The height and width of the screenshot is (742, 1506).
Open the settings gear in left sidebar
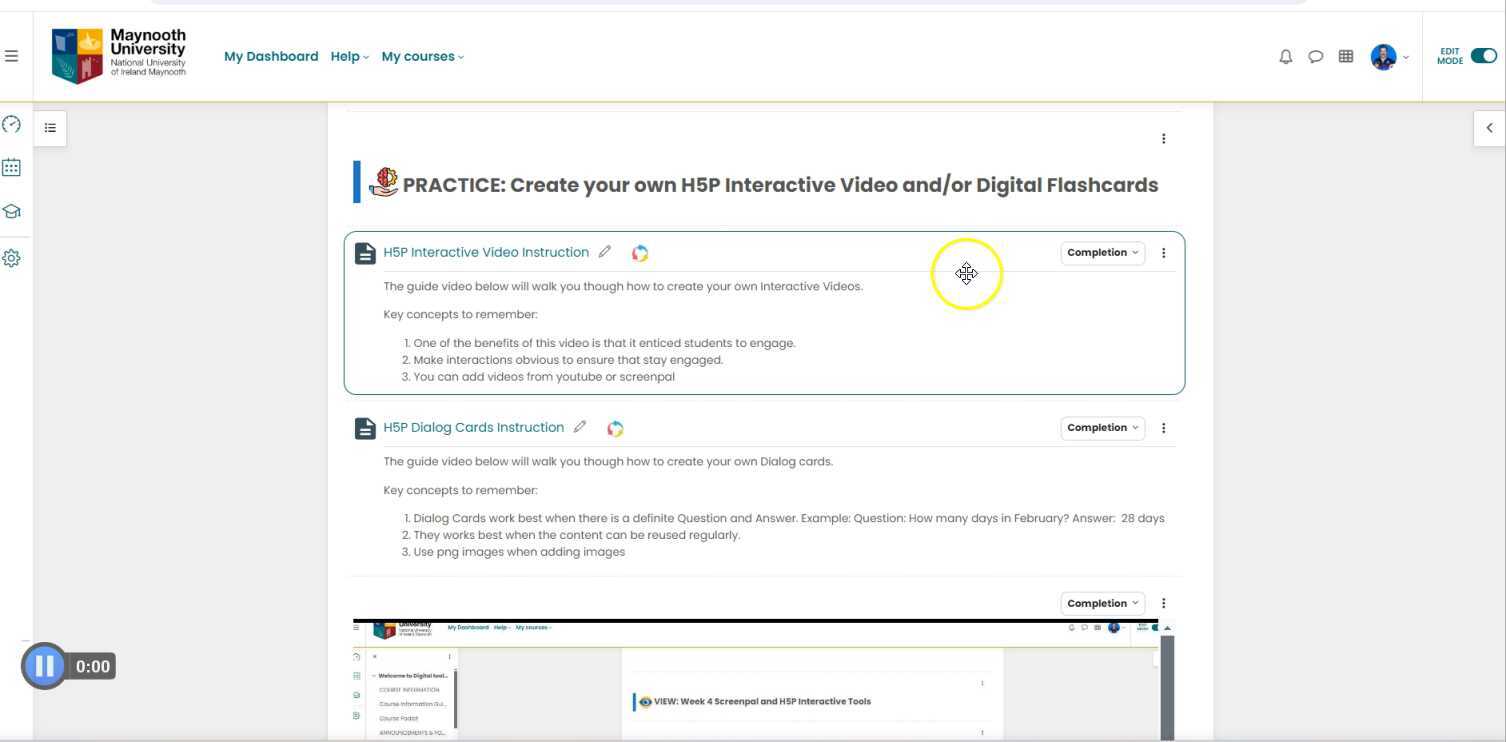[11, 258]
